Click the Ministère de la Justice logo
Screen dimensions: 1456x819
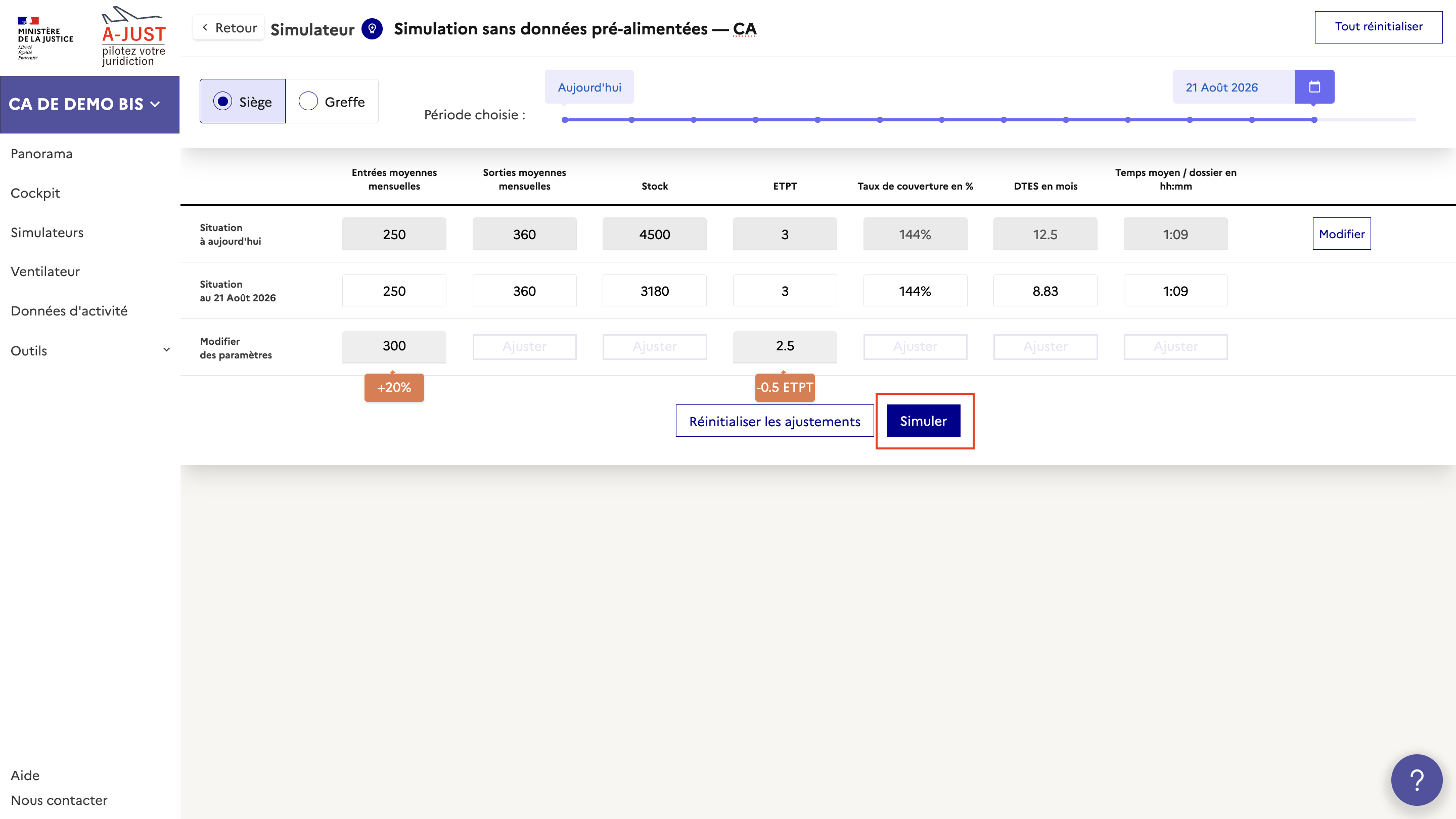(x=44, y=37)
